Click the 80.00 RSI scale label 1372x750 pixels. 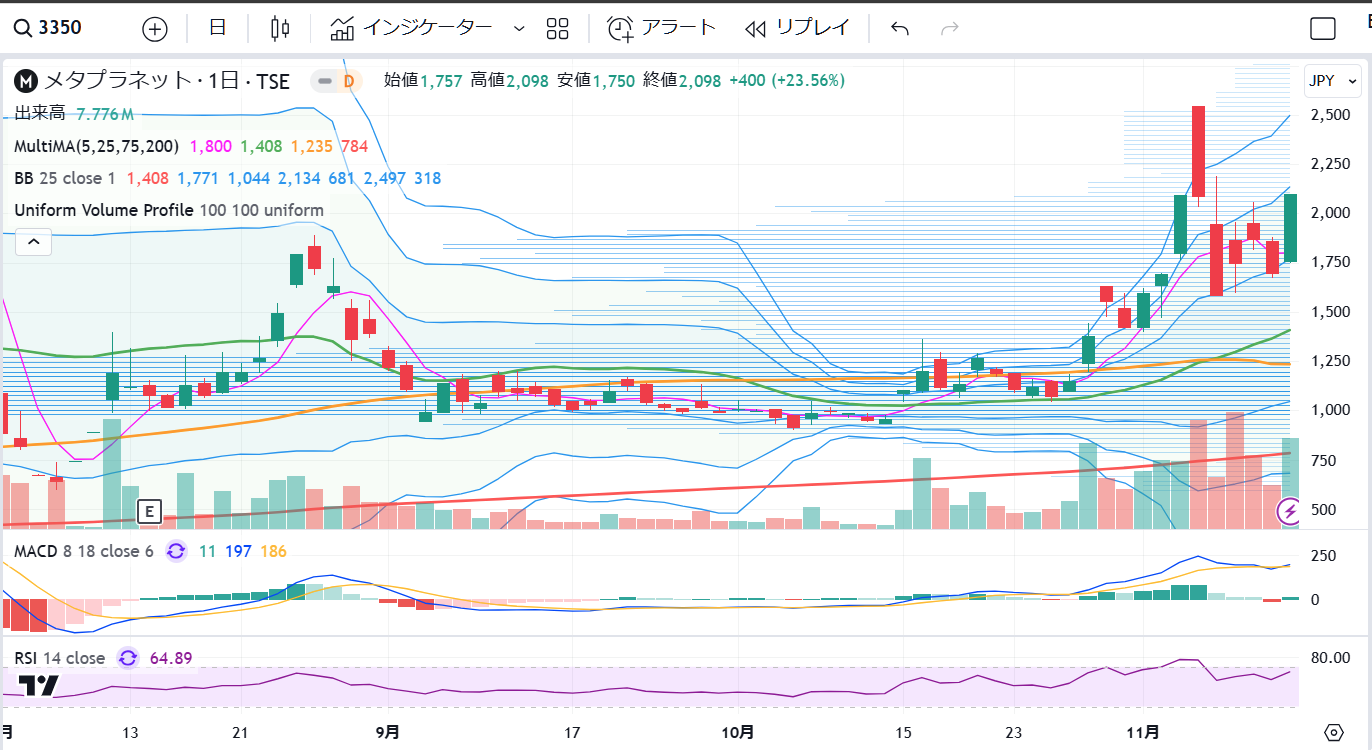(1331, 657)
